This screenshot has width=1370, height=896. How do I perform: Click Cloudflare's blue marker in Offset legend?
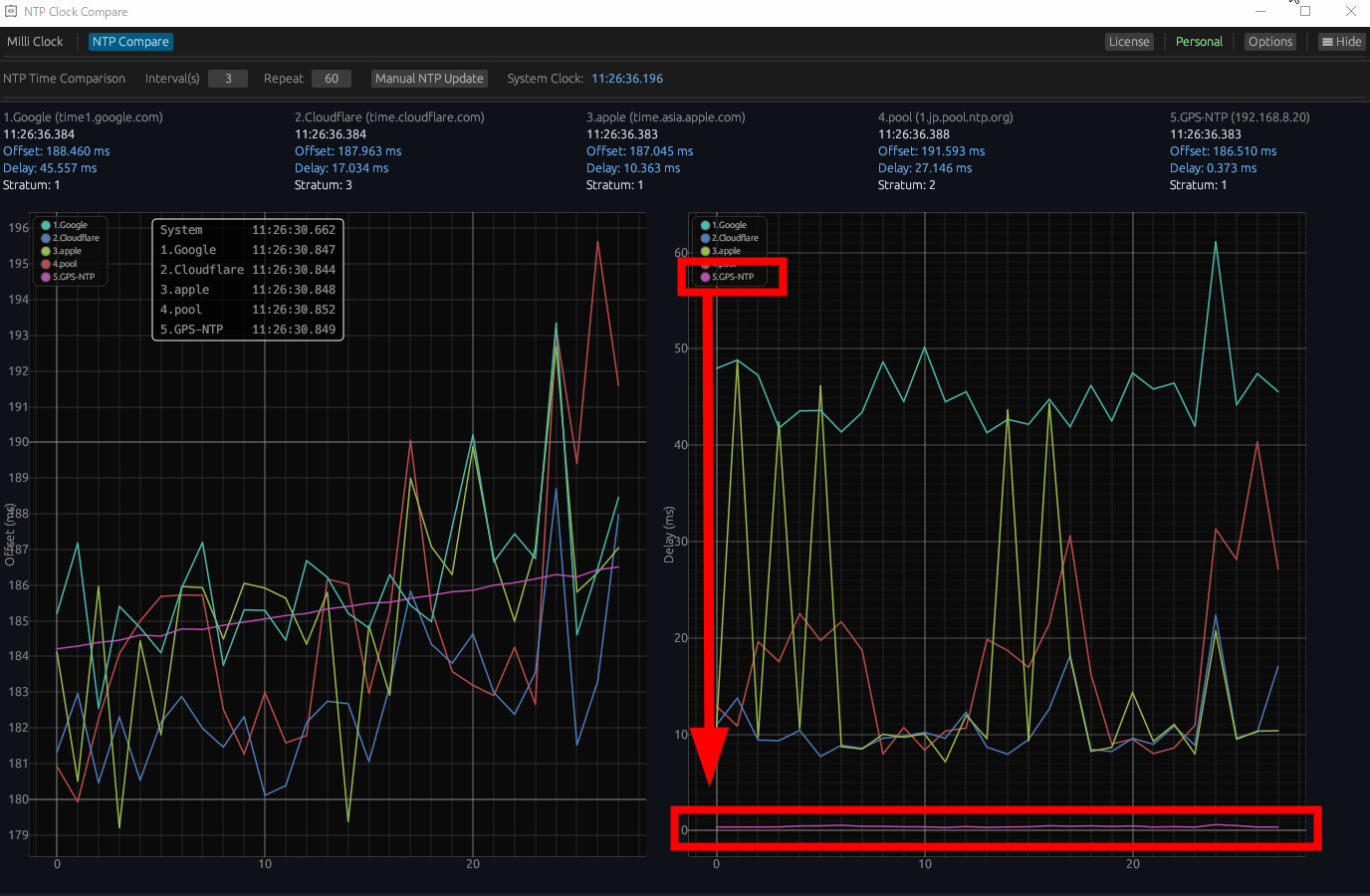[46, 238]
